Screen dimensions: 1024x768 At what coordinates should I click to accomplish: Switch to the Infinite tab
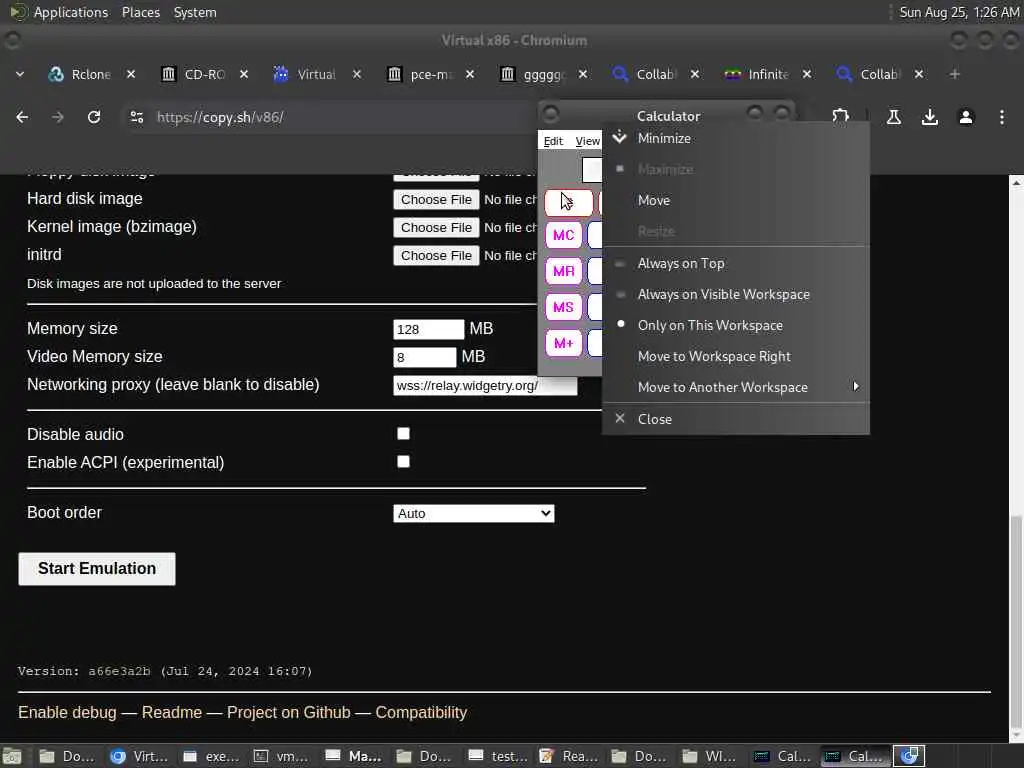pyautogui.click(x=768, y=74)
